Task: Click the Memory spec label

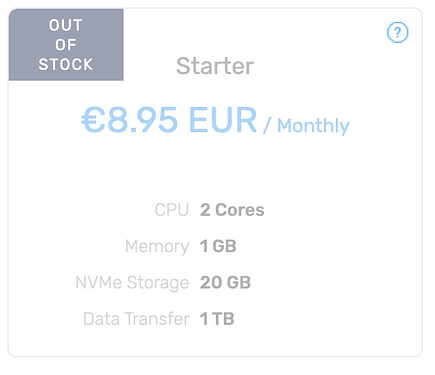Action: tap(157, 247)
